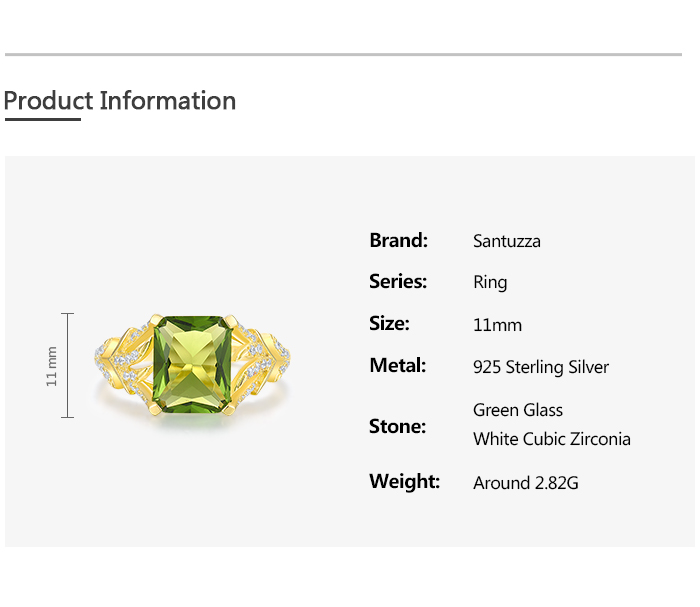This screenshot has width=700, height=607.
Task: Select the Stone: label
Action: tap(397, 427)
